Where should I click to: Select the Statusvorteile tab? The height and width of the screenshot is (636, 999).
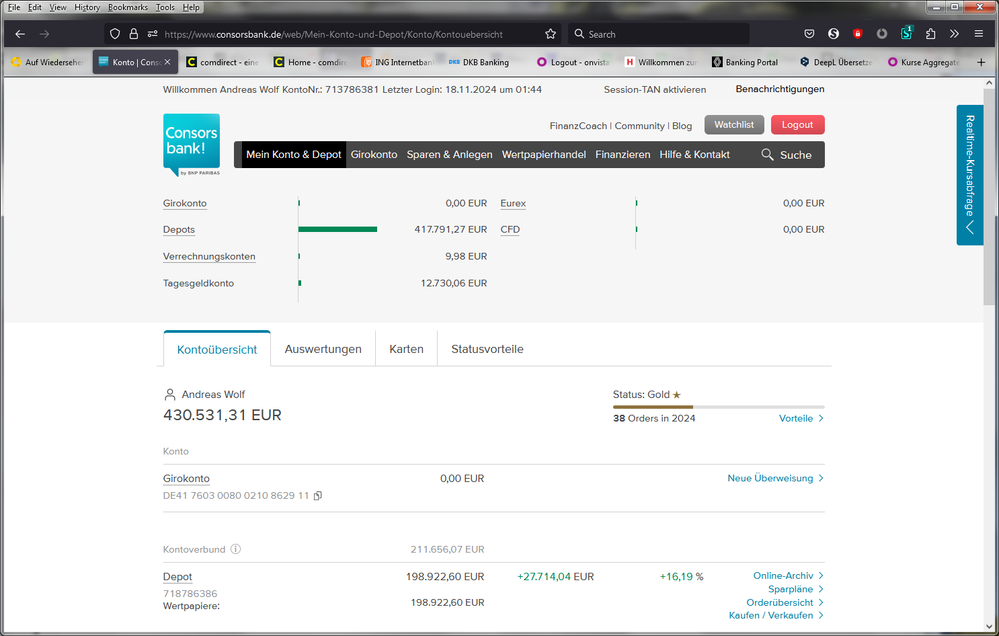(487, 349)
